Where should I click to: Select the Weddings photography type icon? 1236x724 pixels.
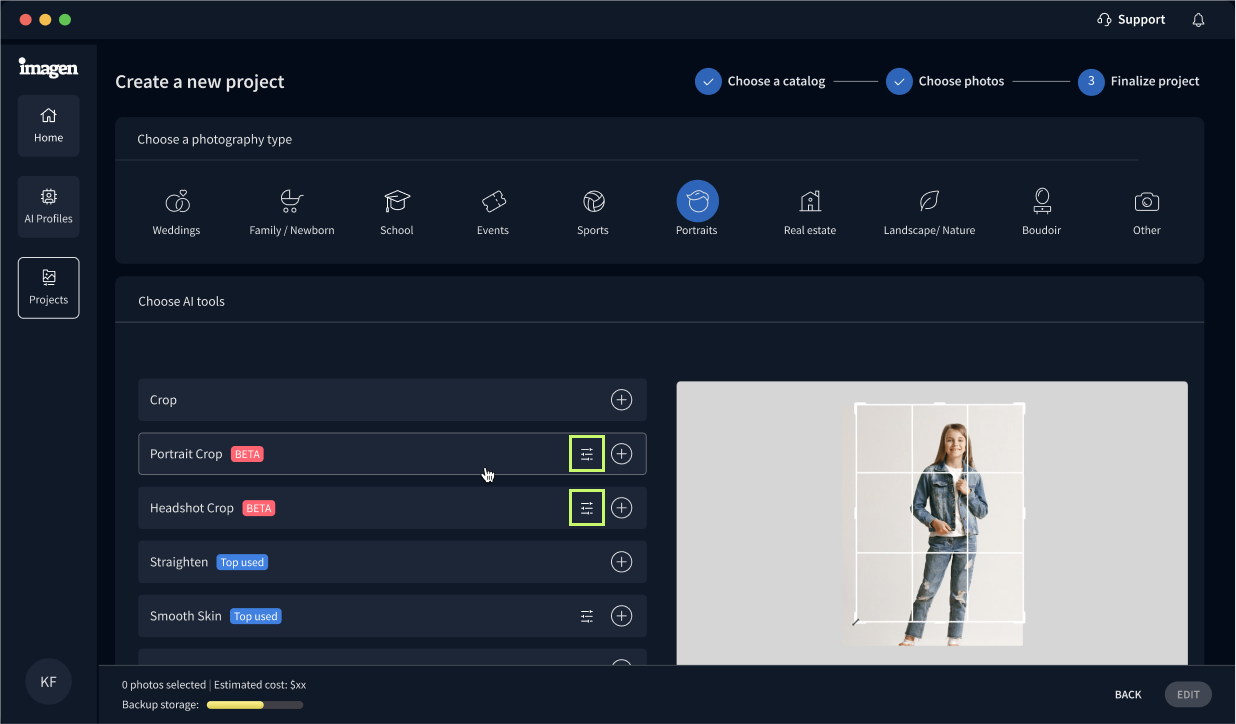coord(176,201)
